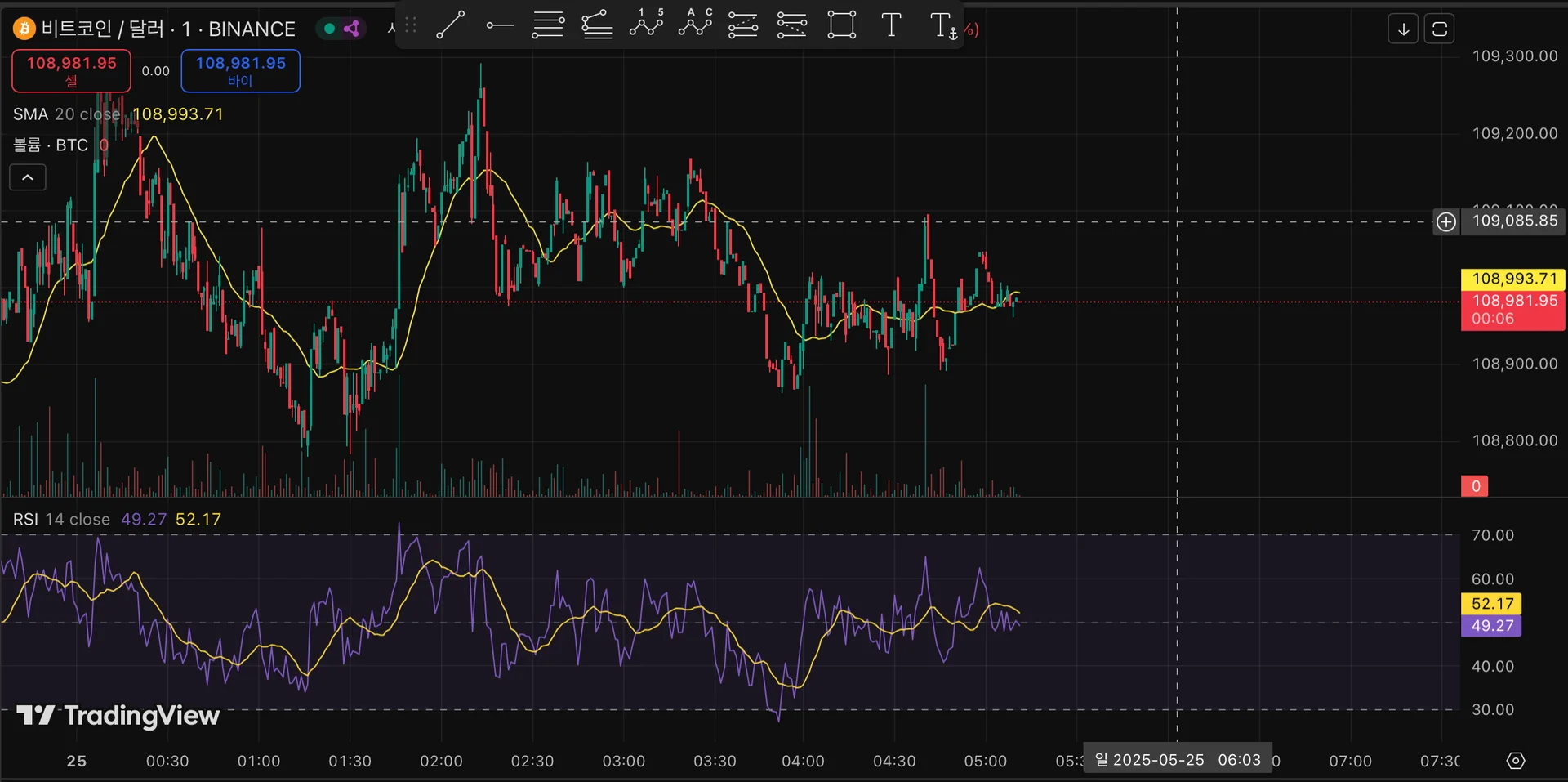Screen dimensions: 1568x782
Task: Collapse the indicator legend with chevron
Action: point(28,177)
